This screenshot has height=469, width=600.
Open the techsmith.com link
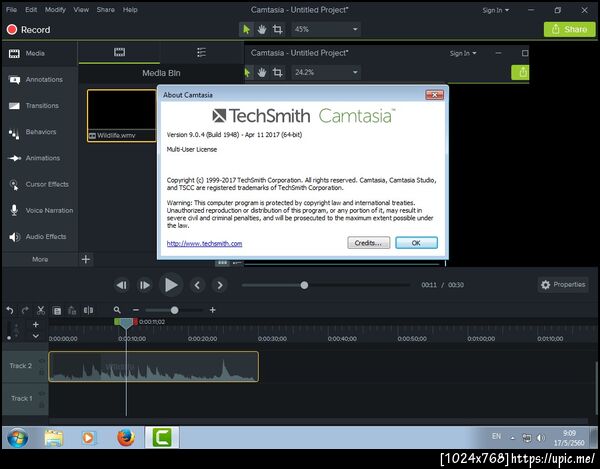point(204,244)
